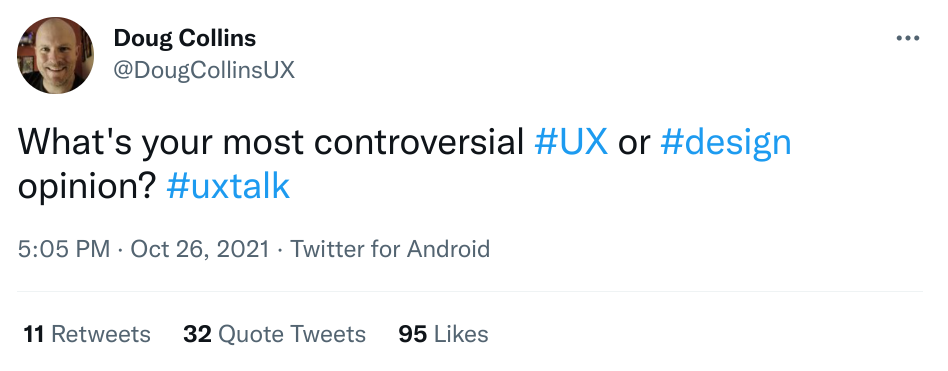
Task: Select the number 11 before Retweets
Action: click(x=34, y=334)
